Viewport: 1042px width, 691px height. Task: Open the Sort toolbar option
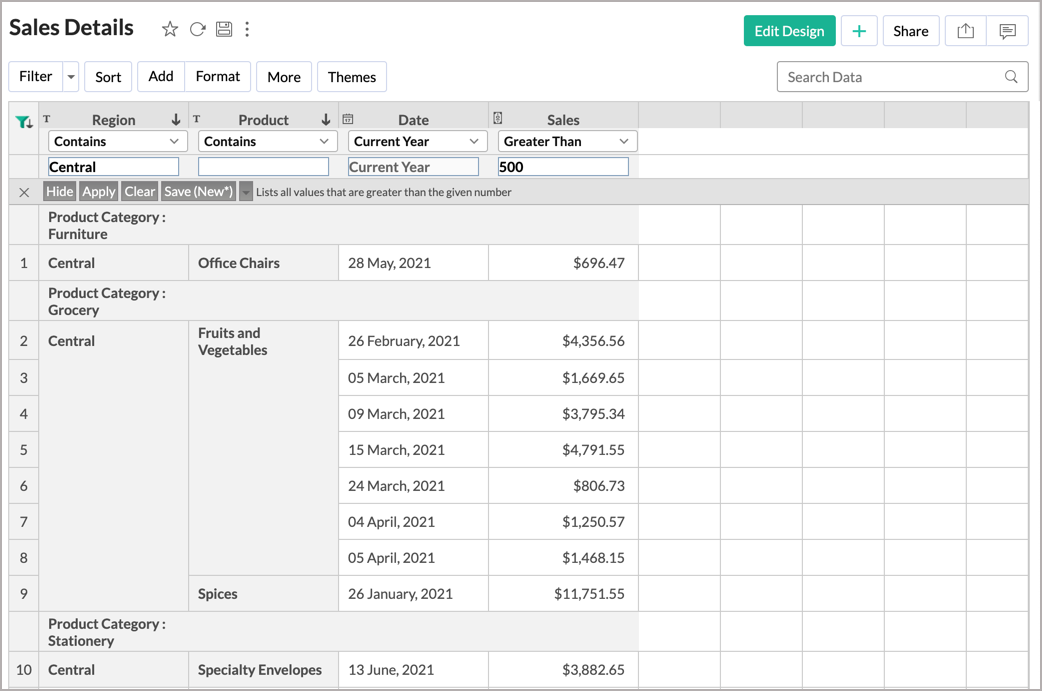(108, 76)
